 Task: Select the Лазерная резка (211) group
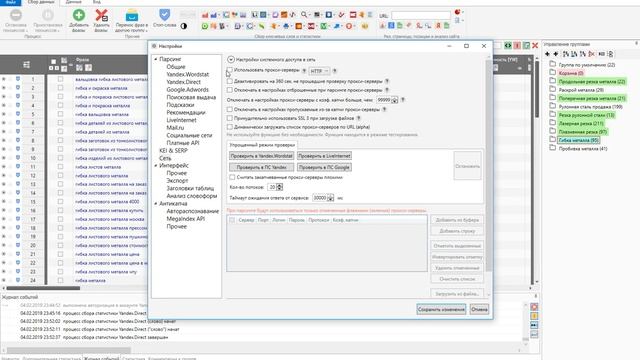[581, 123]
